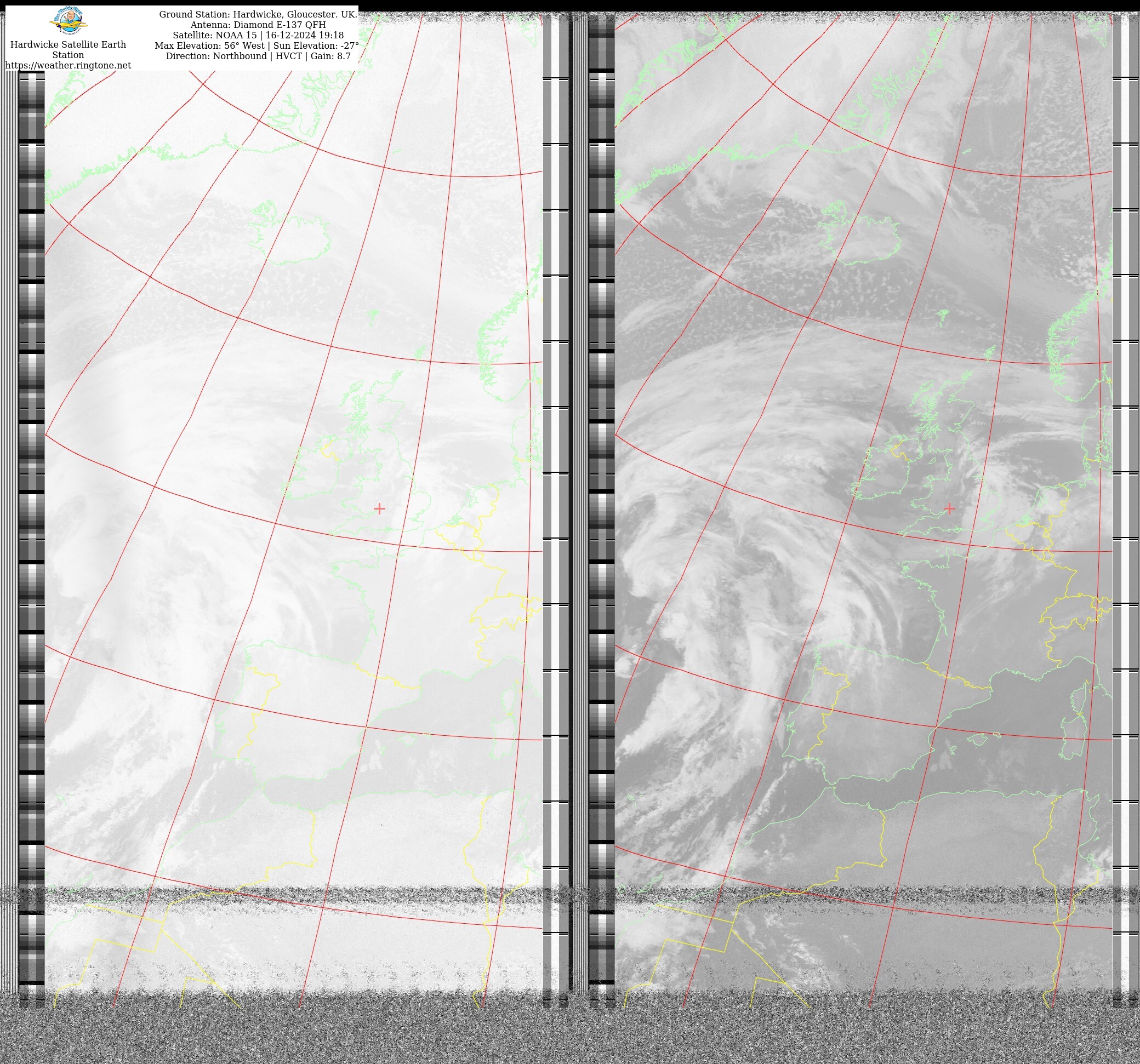Click the Antenna: Diamond E-137 QFH line
The image size is (1140, 1064).
[x=258, y=25]
